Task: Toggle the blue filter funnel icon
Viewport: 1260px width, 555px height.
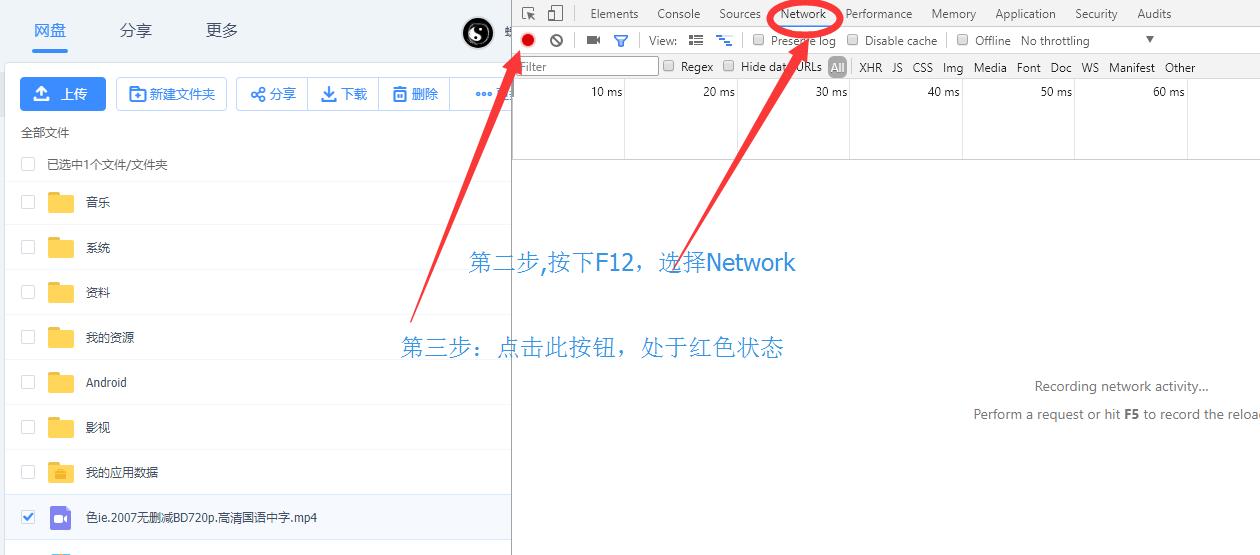Action: click(x=621, y=41)
